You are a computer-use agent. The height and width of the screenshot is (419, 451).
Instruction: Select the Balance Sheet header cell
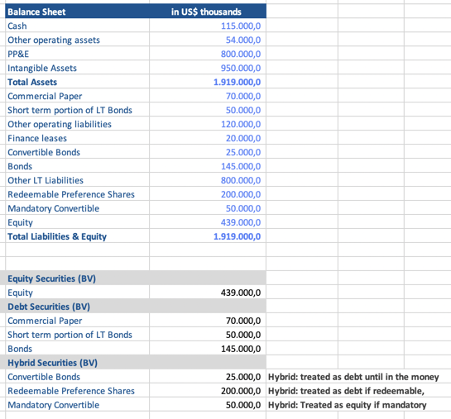point(77,12)
